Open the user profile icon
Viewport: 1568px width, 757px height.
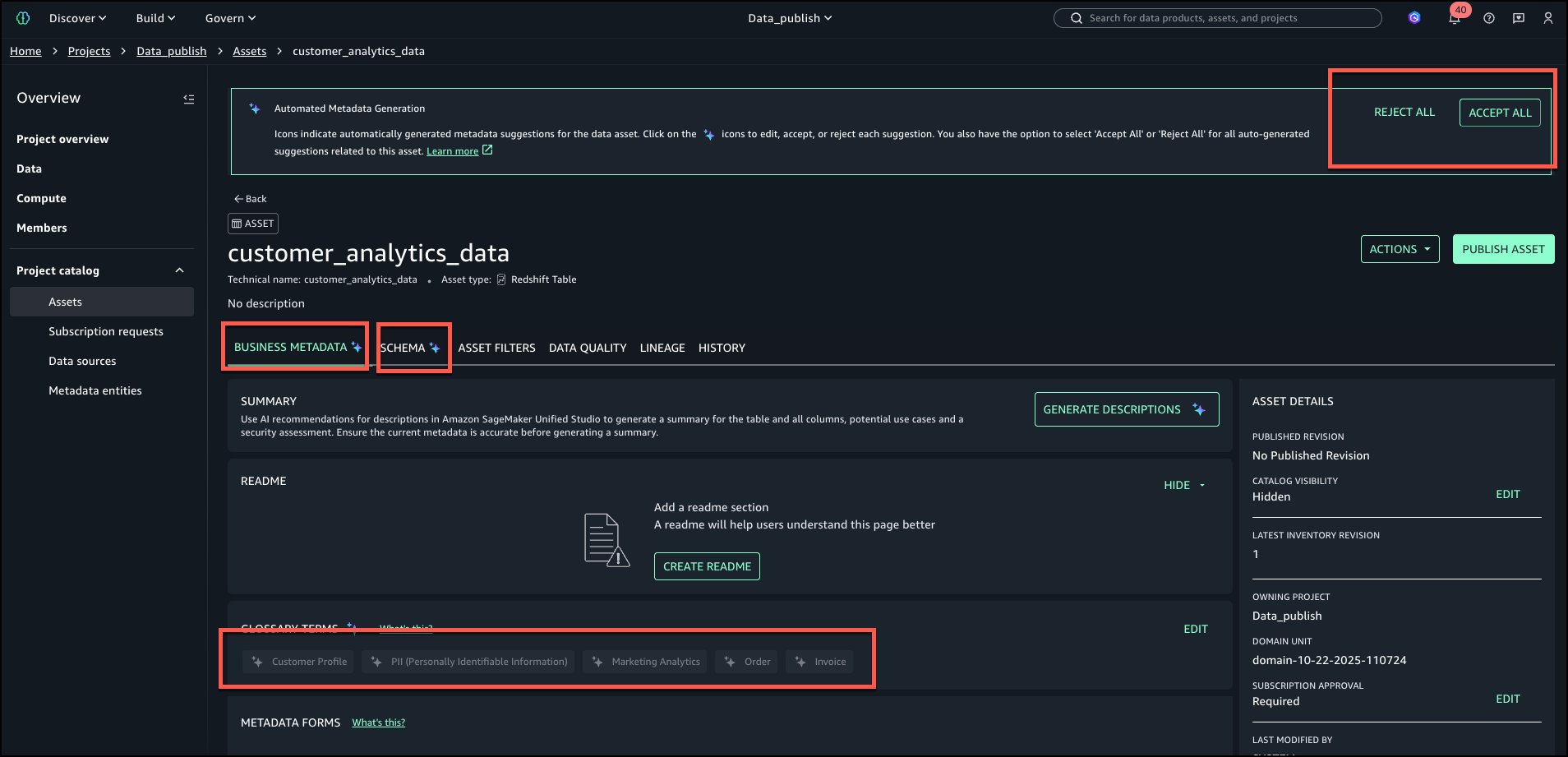click(x=1547, y=18)
